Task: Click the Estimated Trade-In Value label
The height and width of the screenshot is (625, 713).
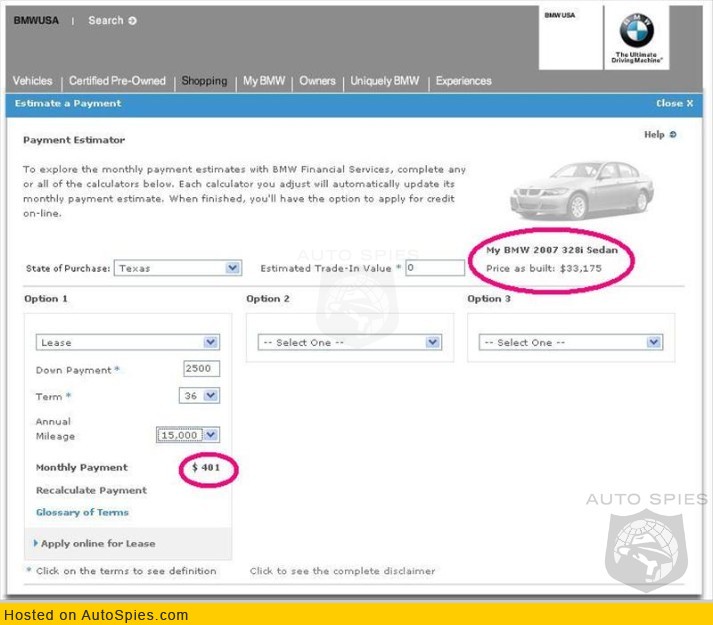Action: point(326,268)
